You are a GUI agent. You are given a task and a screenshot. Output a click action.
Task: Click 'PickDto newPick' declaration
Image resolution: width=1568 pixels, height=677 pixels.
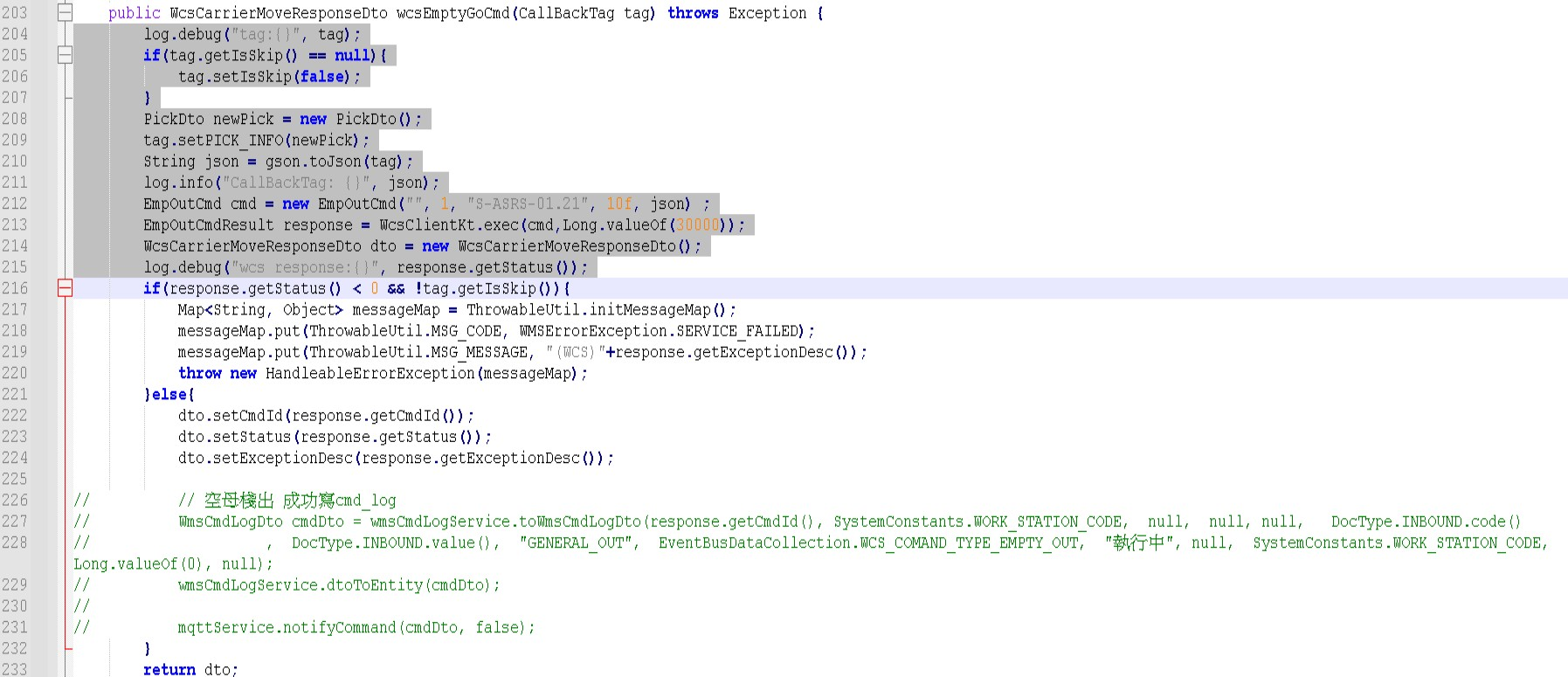[x=209, y=119]
